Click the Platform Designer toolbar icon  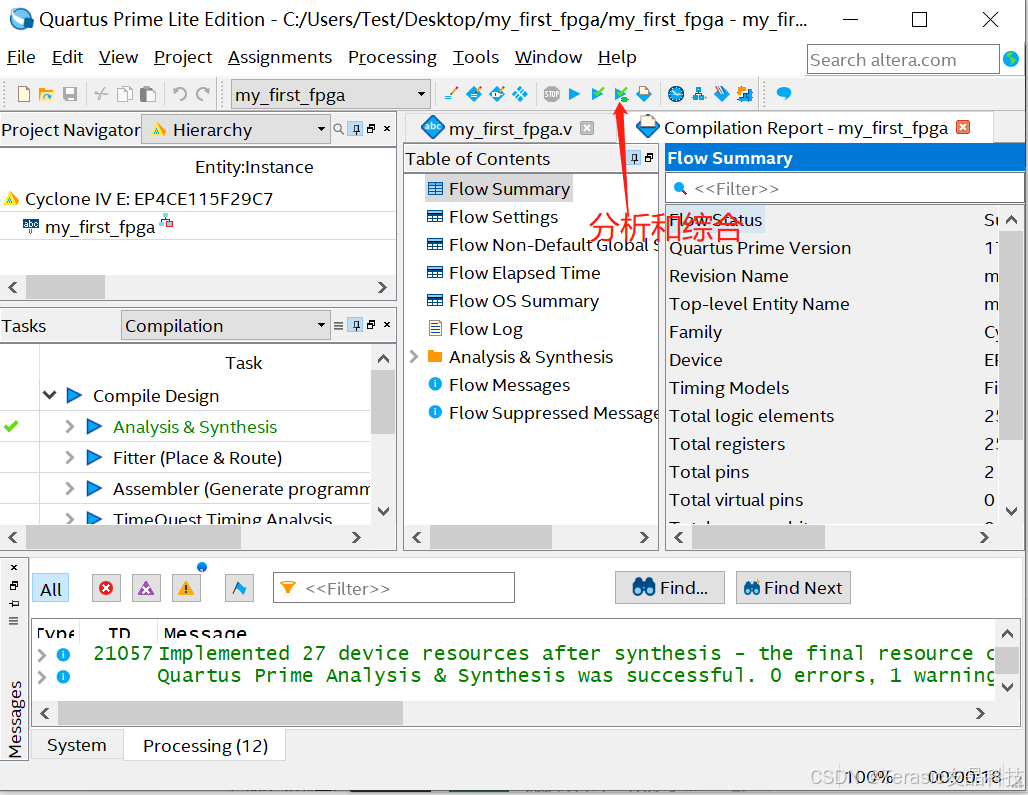click(x=745, y=94)
